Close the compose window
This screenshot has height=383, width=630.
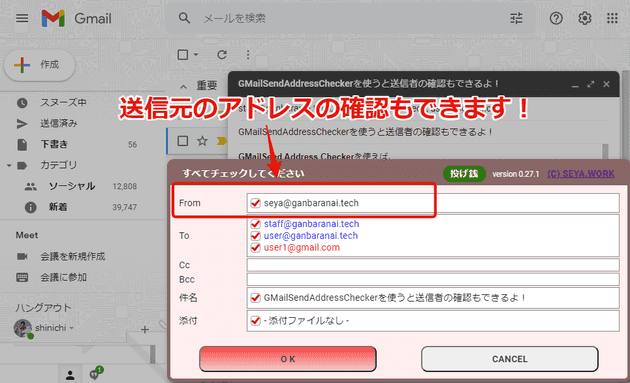(x=606, y=84)
